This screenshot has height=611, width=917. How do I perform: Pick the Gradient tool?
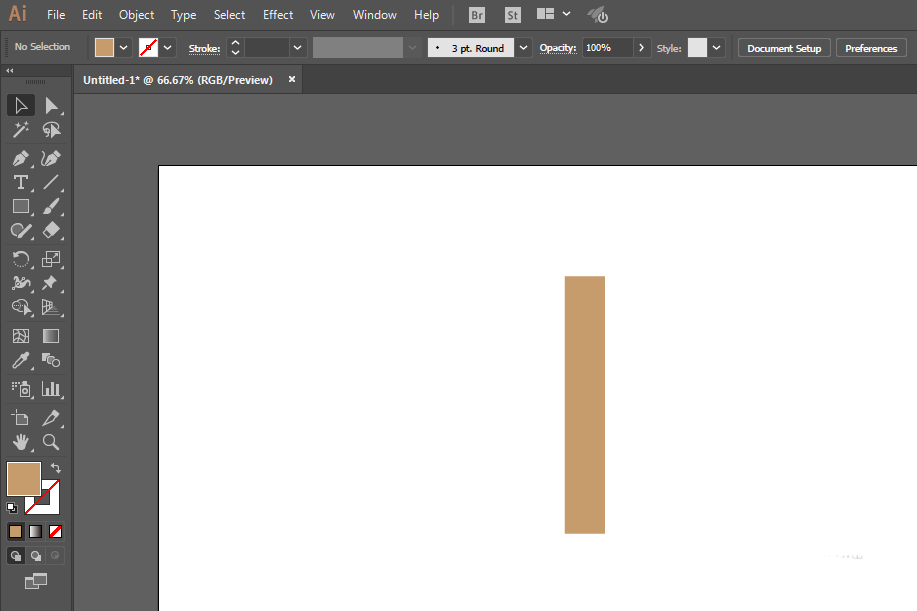tap(51, 336)
